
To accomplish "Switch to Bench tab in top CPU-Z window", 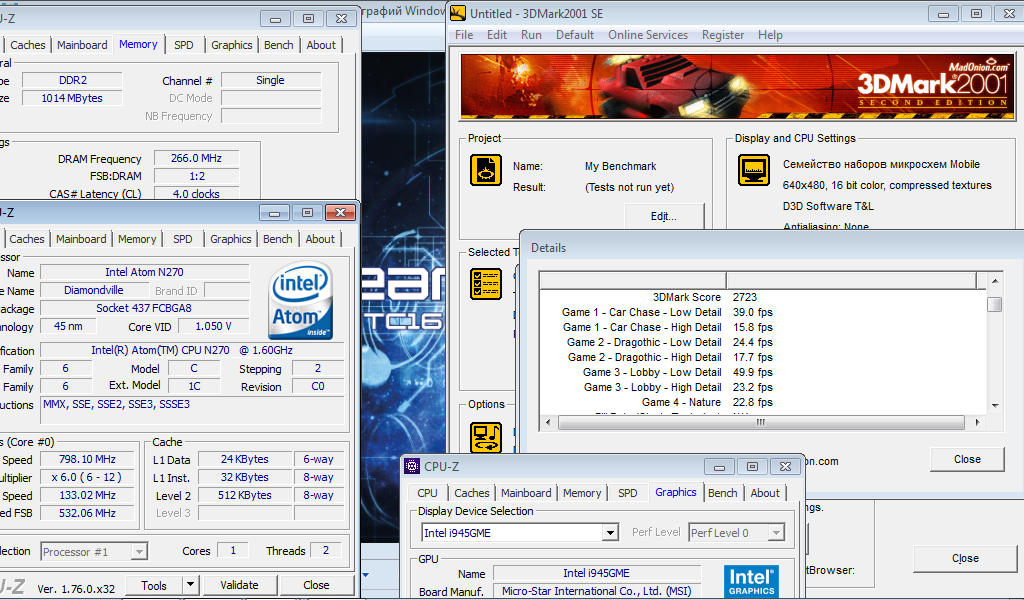I will (279, 45).
